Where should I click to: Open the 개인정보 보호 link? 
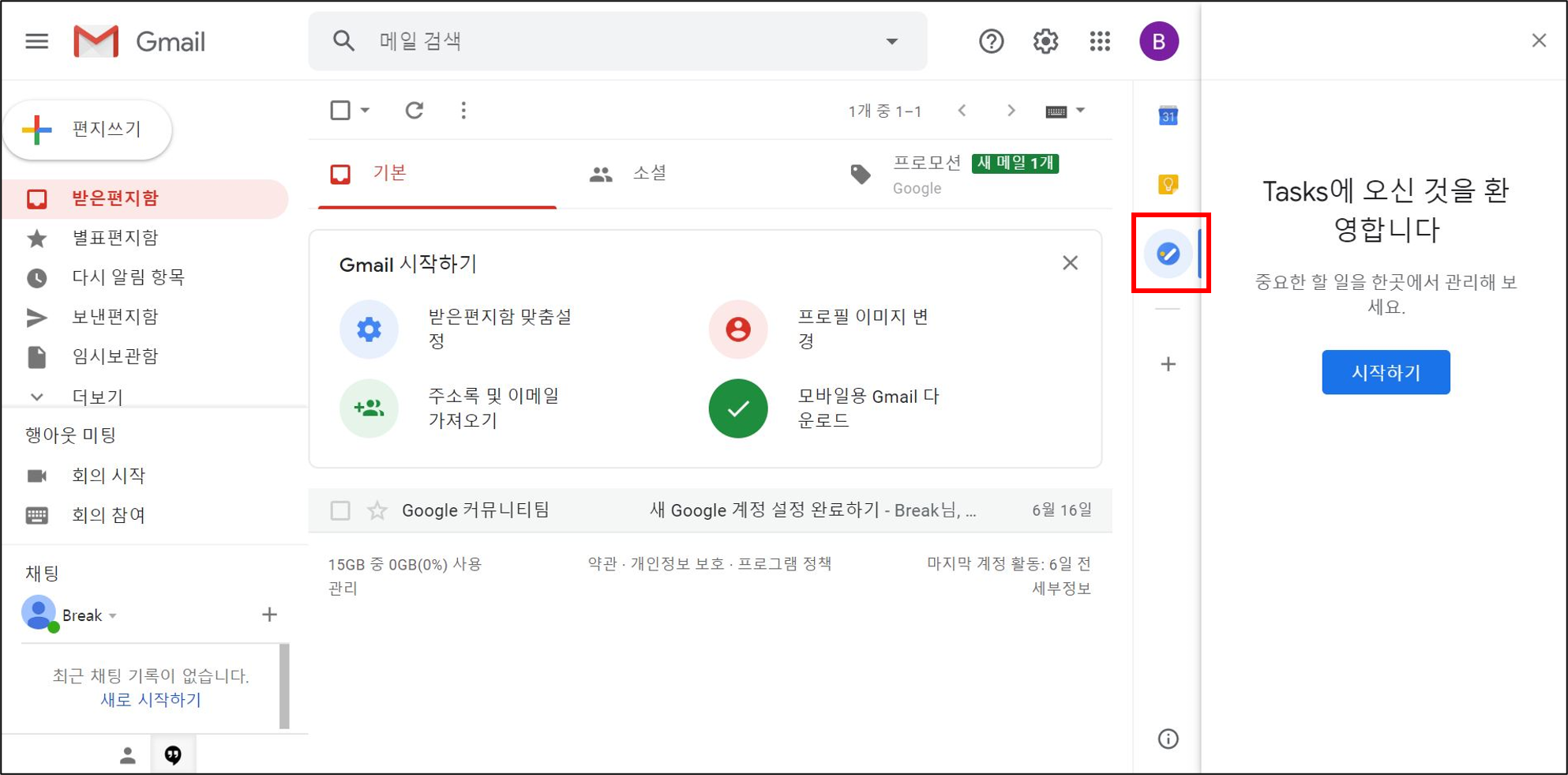pyautogui.click(x=677, y=564)
